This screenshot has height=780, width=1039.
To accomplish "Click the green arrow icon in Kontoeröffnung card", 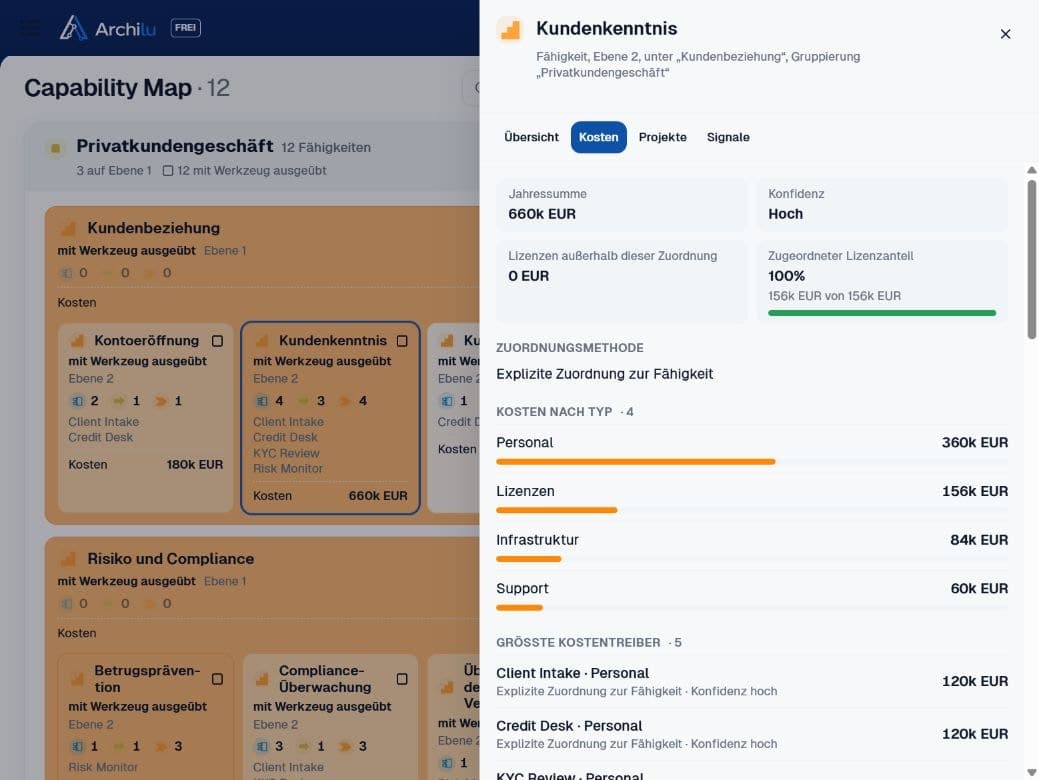I will pos(119,401).
